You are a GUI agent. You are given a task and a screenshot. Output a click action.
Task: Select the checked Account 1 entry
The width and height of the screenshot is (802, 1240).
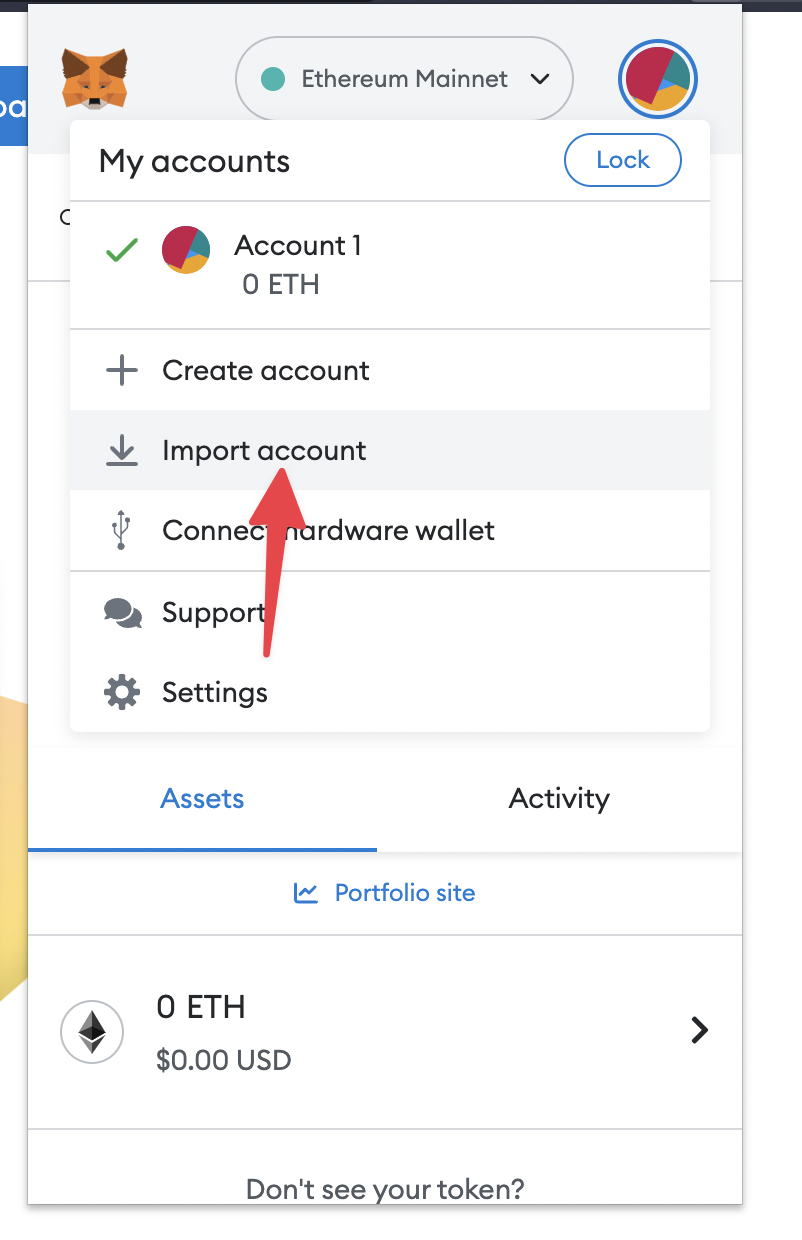tap(390, 265)
